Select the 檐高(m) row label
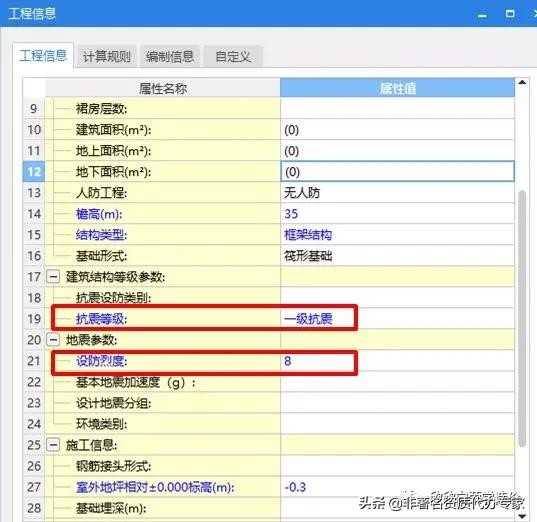 [99, 214]
